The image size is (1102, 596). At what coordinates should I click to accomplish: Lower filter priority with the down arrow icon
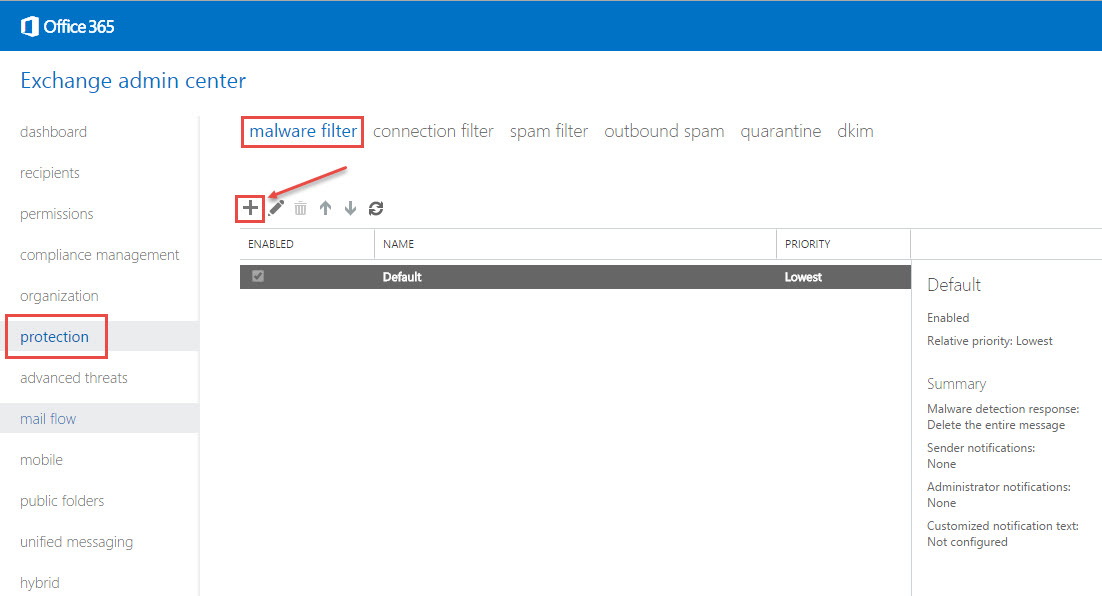point(350,208)
